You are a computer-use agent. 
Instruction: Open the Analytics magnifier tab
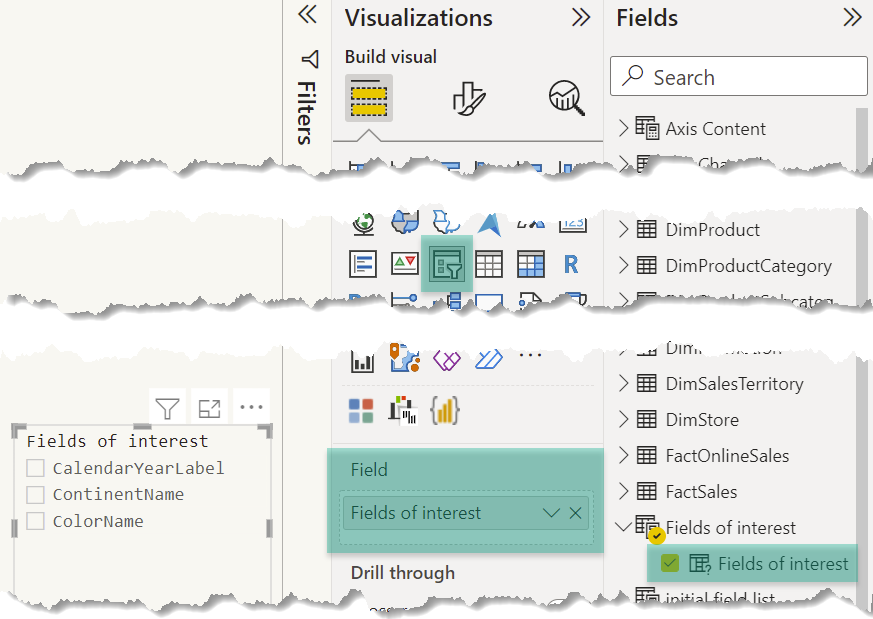566,98
